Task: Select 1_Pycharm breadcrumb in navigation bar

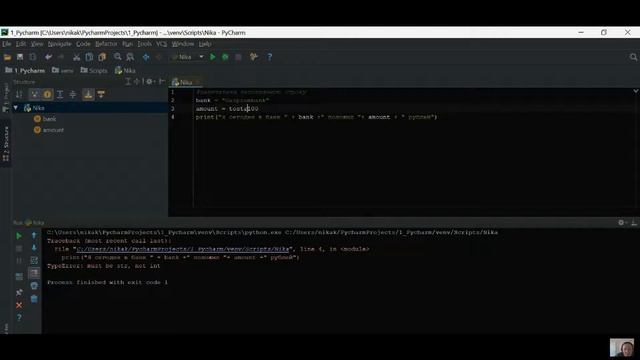Action: (25, 71)
